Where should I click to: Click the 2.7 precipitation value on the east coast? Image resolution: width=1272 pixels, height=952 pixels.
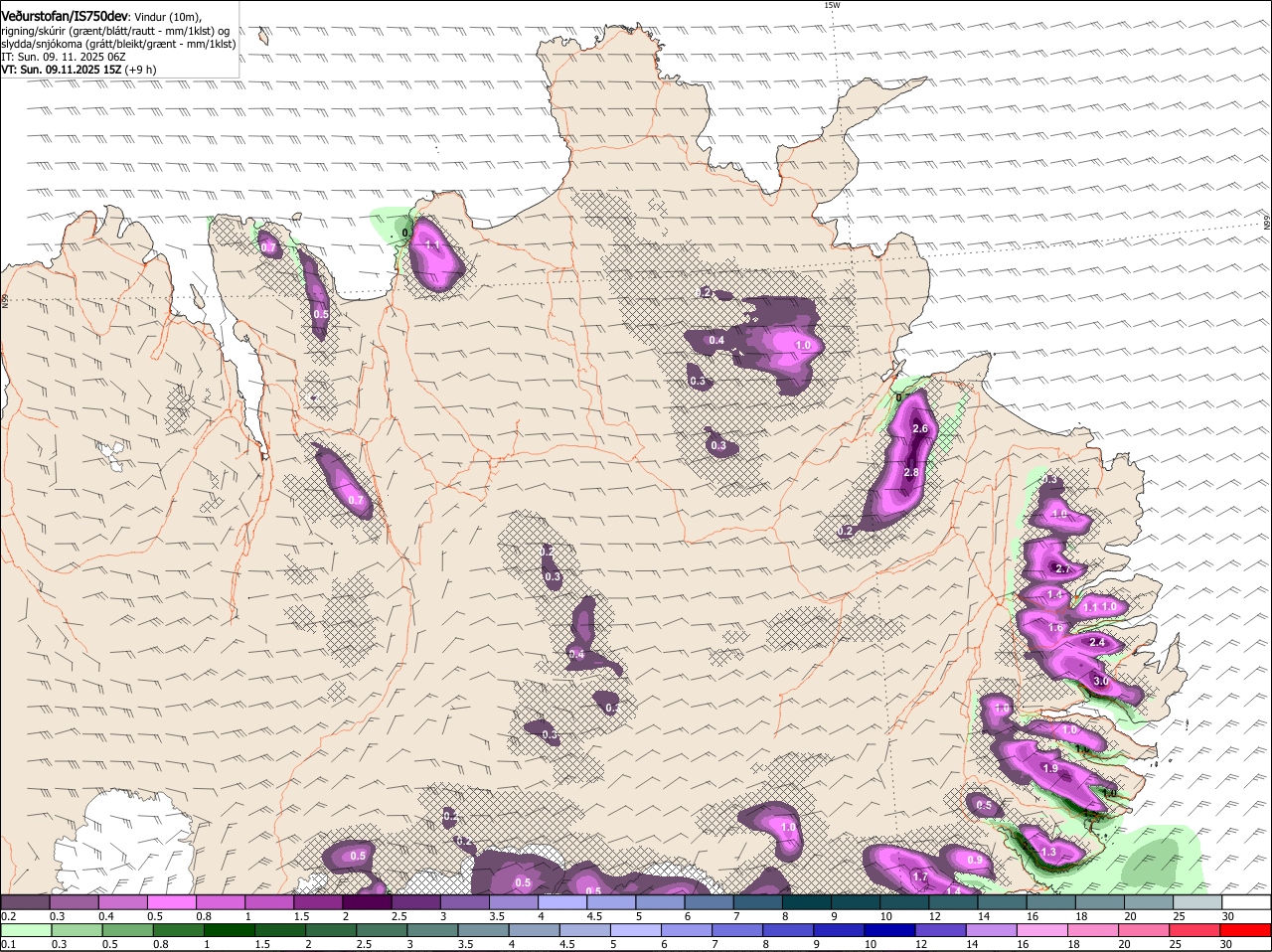(x=1062, y=569)
